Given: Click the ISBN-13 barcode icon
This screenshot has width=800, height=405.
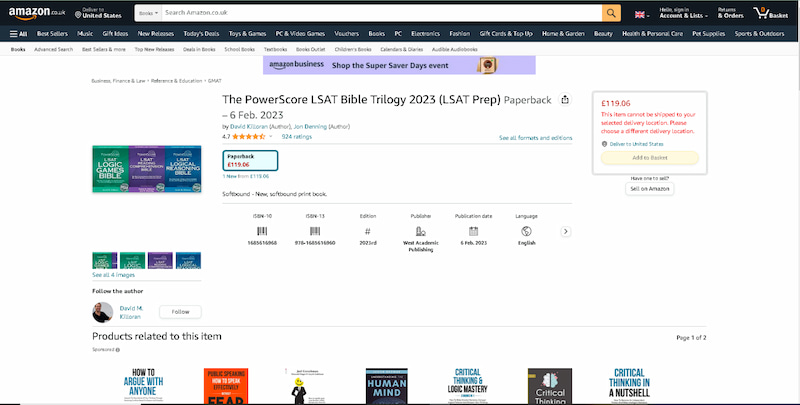Looking at the screenshot, I should pyautogui.click(x=315, y=231).
